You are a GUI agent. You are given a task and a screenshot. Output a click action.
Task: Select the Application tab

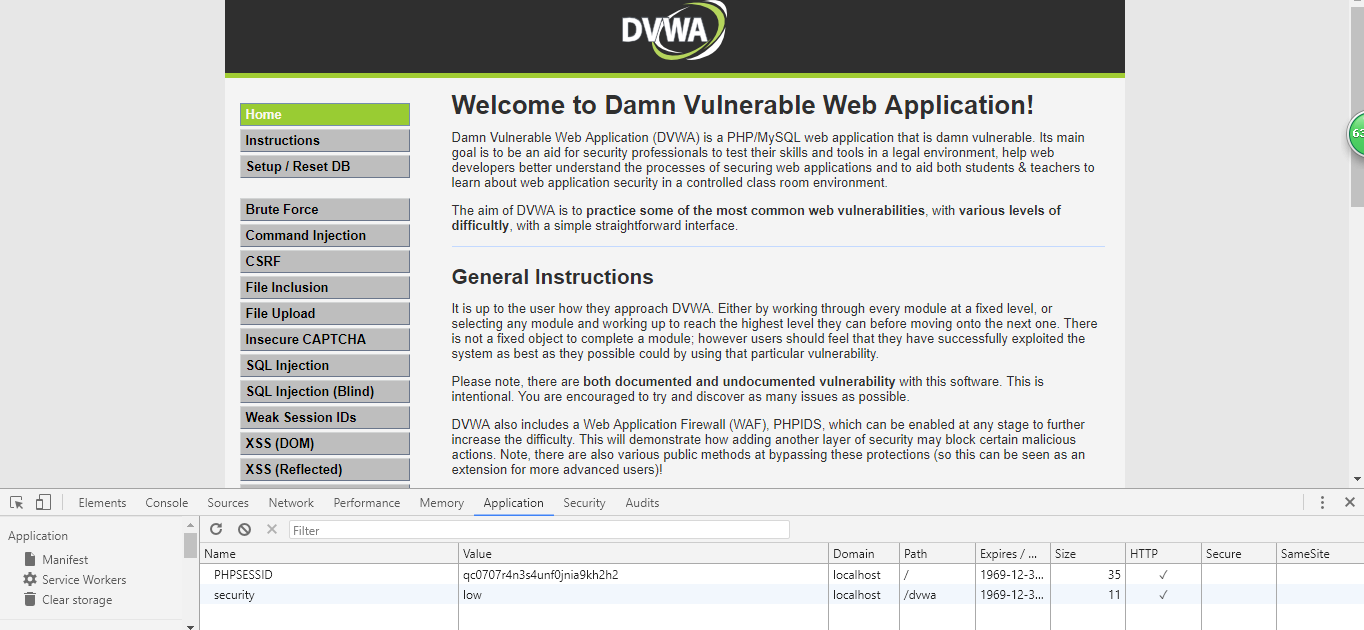coord(514,503)
